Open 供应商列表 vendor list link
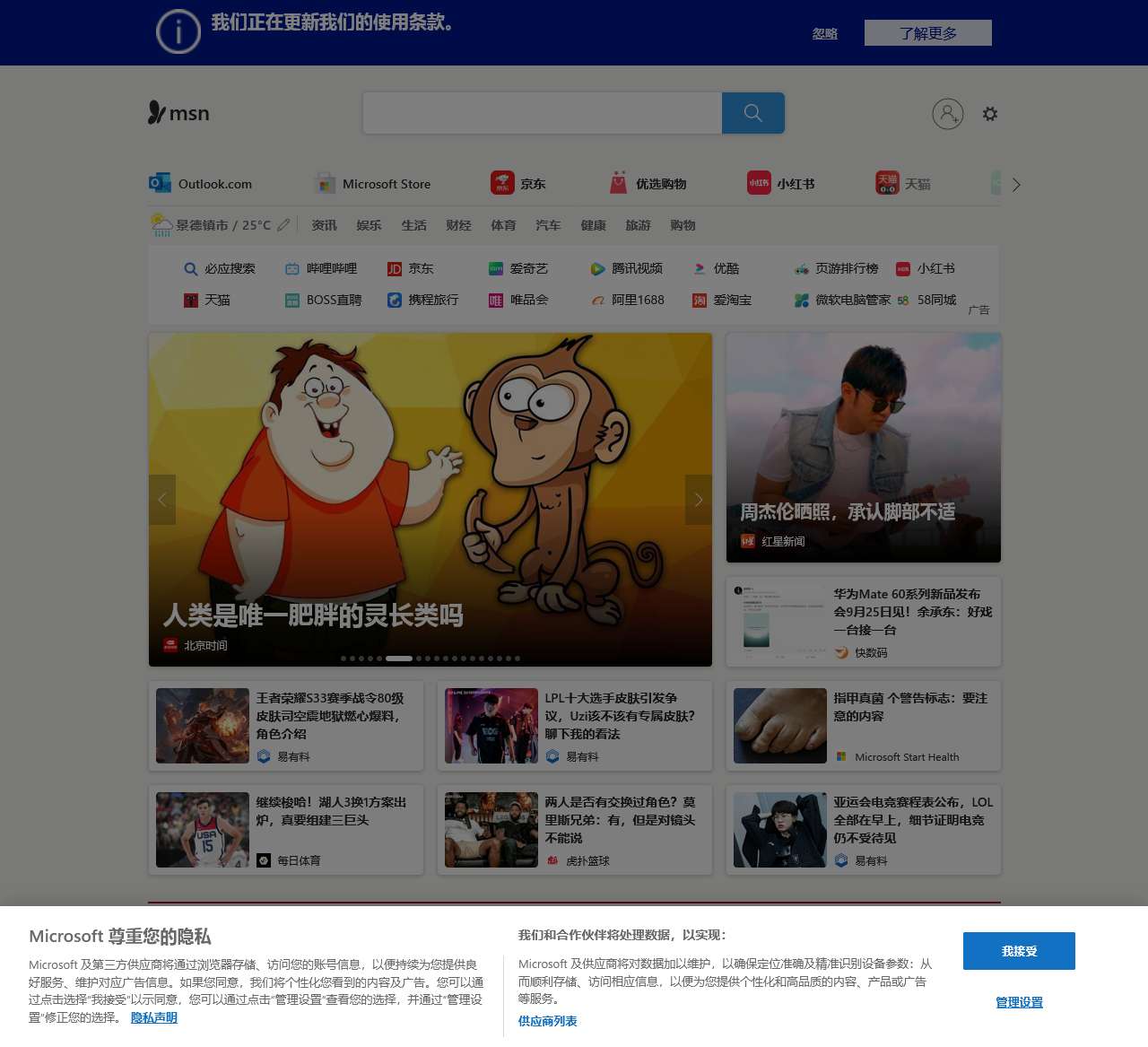 coord(547,1021)
